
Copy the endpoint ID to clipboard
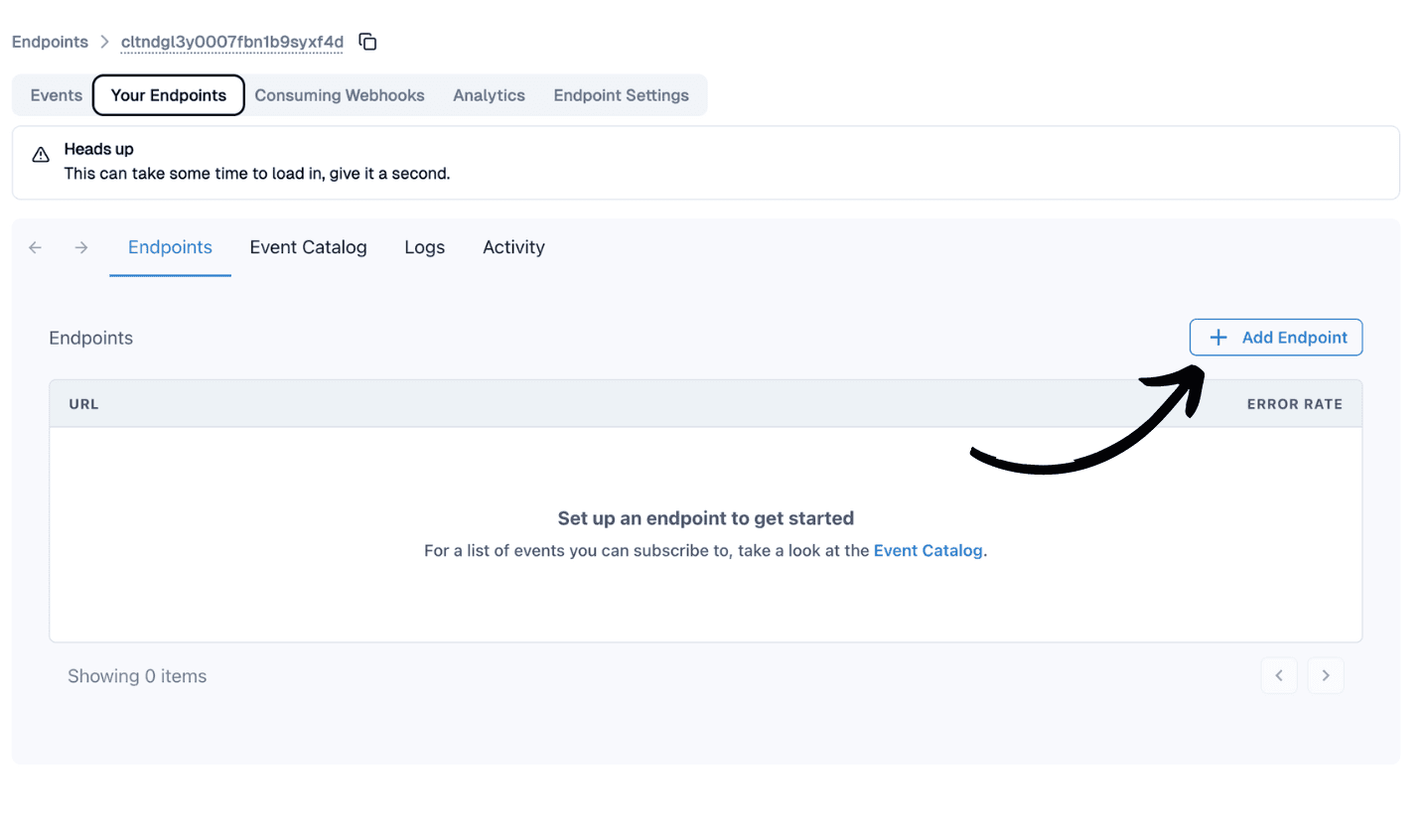coord(367,42)
